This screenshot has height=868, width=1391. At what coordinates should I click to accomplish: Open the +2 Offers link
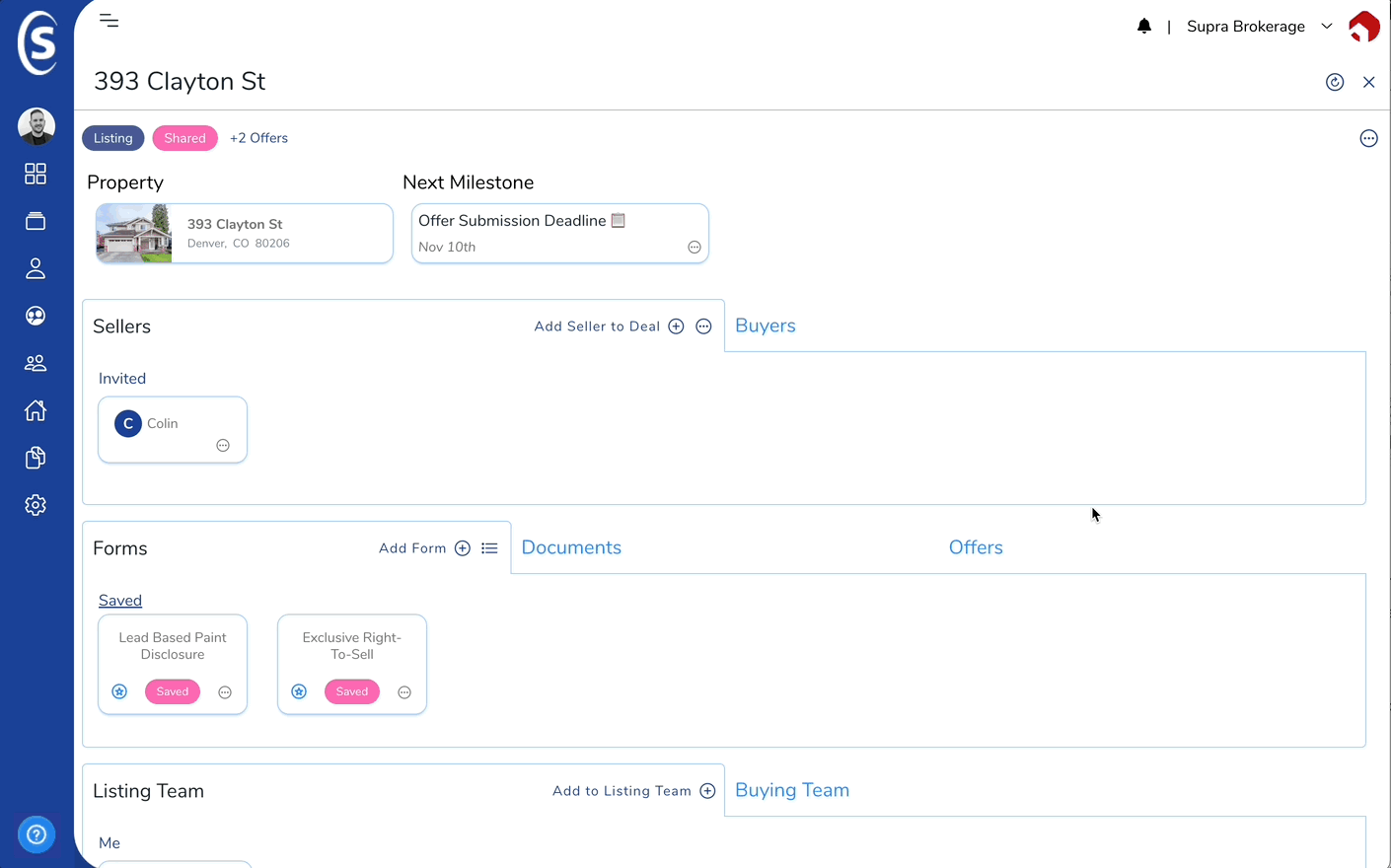259,138
